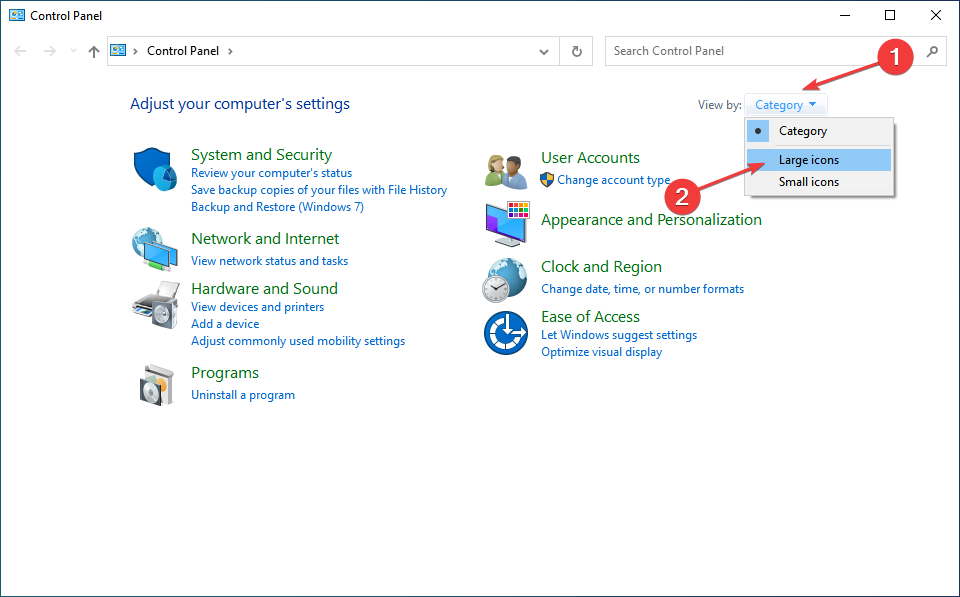This screenshot has width=960, height=597.
Task: Expand the View by Category dropdown
Action: pos(786,105)
